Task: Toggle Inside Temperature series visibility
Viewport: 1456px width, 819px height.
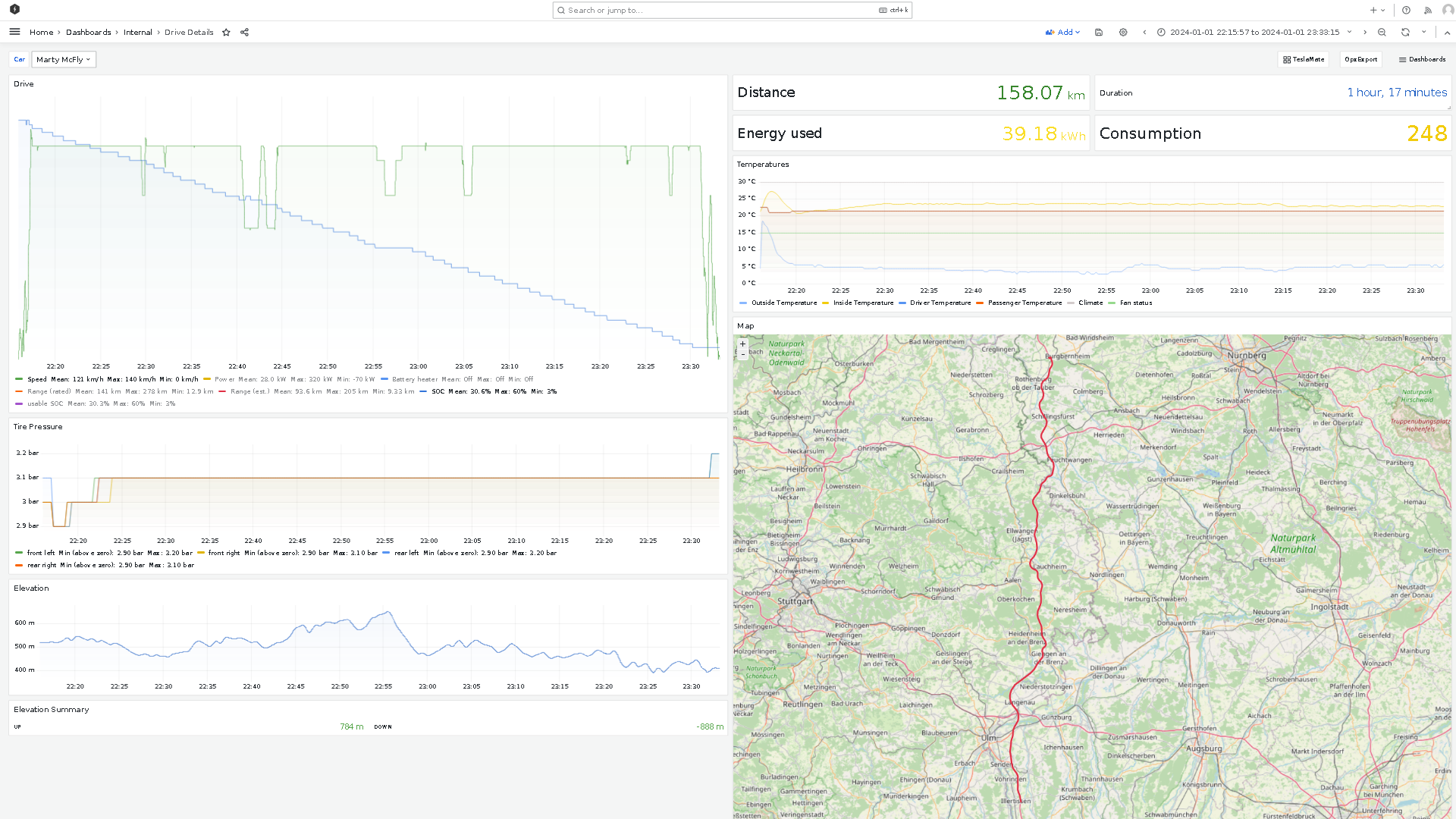Action: 863,303
